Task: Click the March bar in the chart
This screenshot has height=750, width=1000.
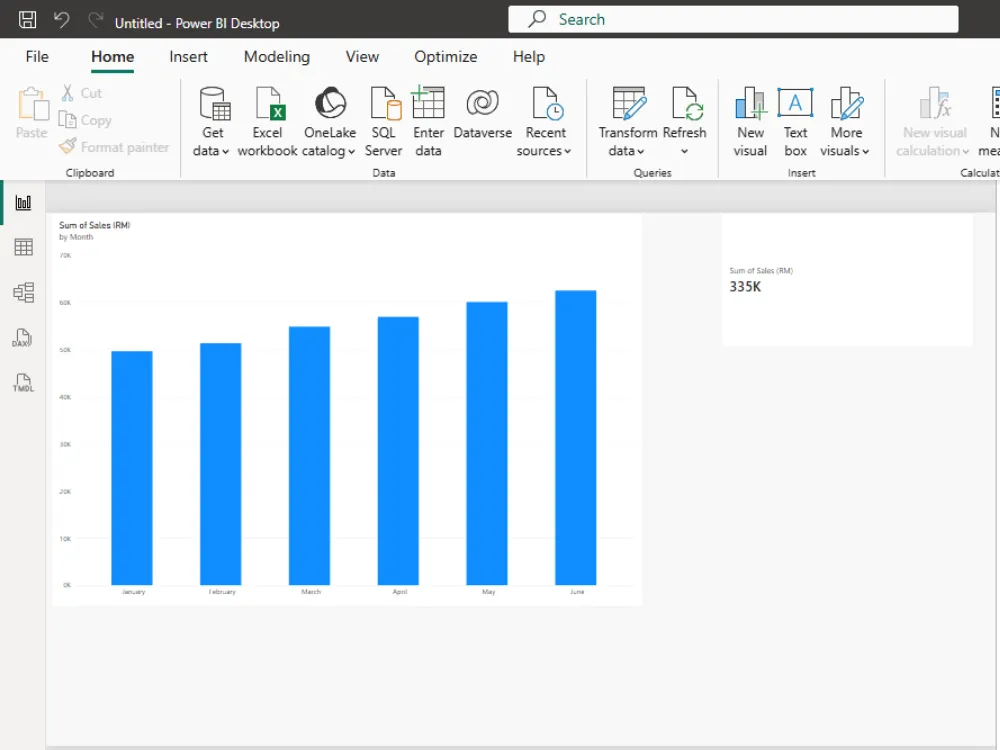Action: (309, 455)
